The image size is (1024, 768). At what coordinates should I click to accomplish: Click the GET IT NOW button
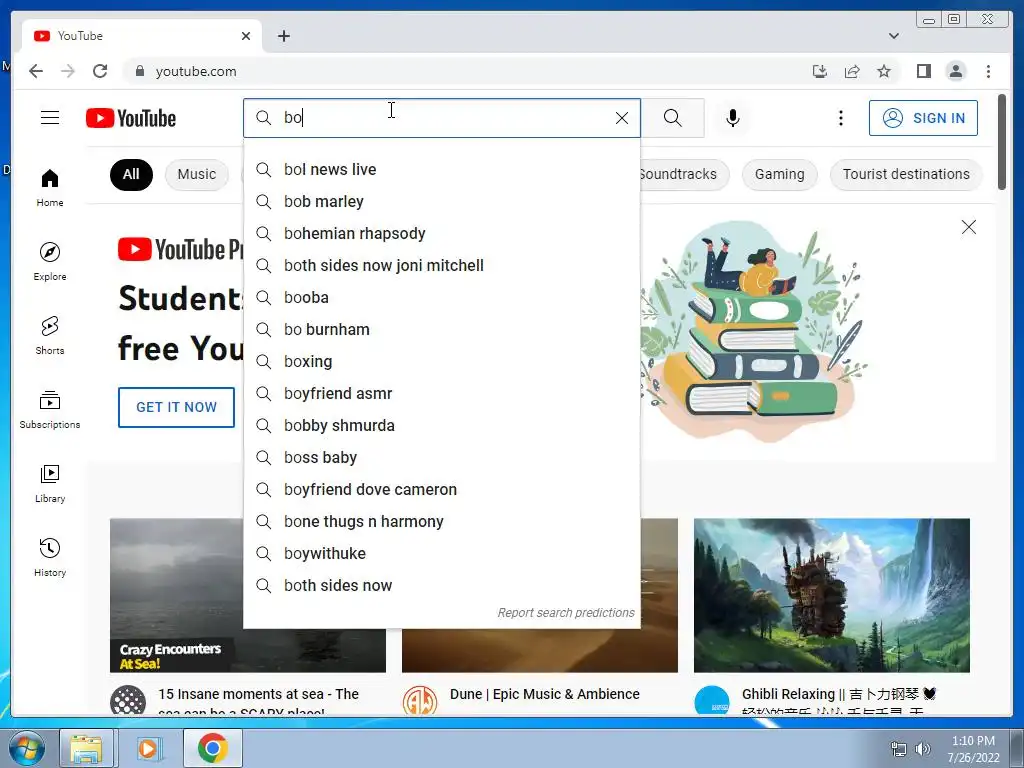coord(176,408)
